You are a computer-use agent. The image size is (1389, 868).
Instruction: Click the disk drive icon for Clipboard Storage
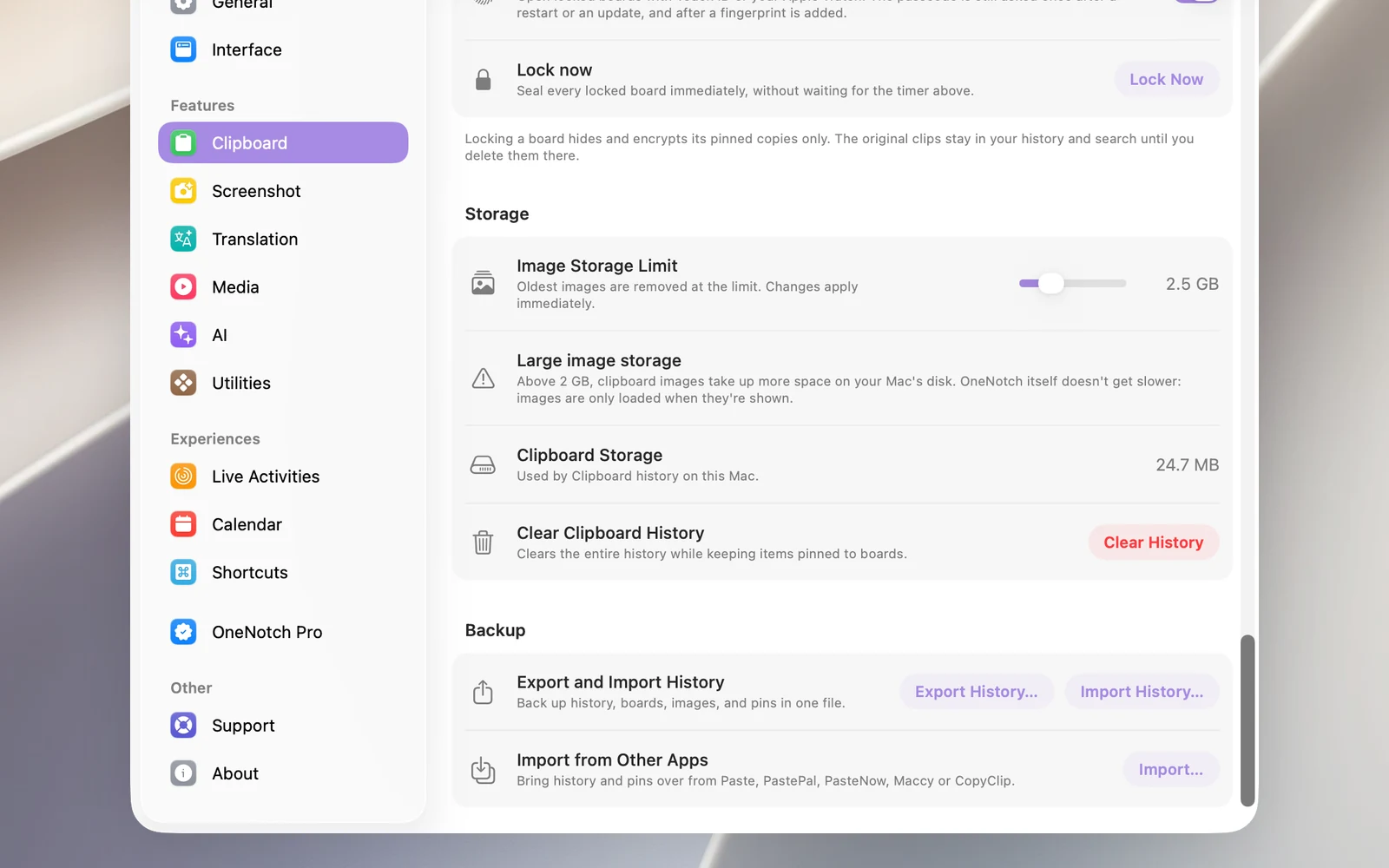483,465
